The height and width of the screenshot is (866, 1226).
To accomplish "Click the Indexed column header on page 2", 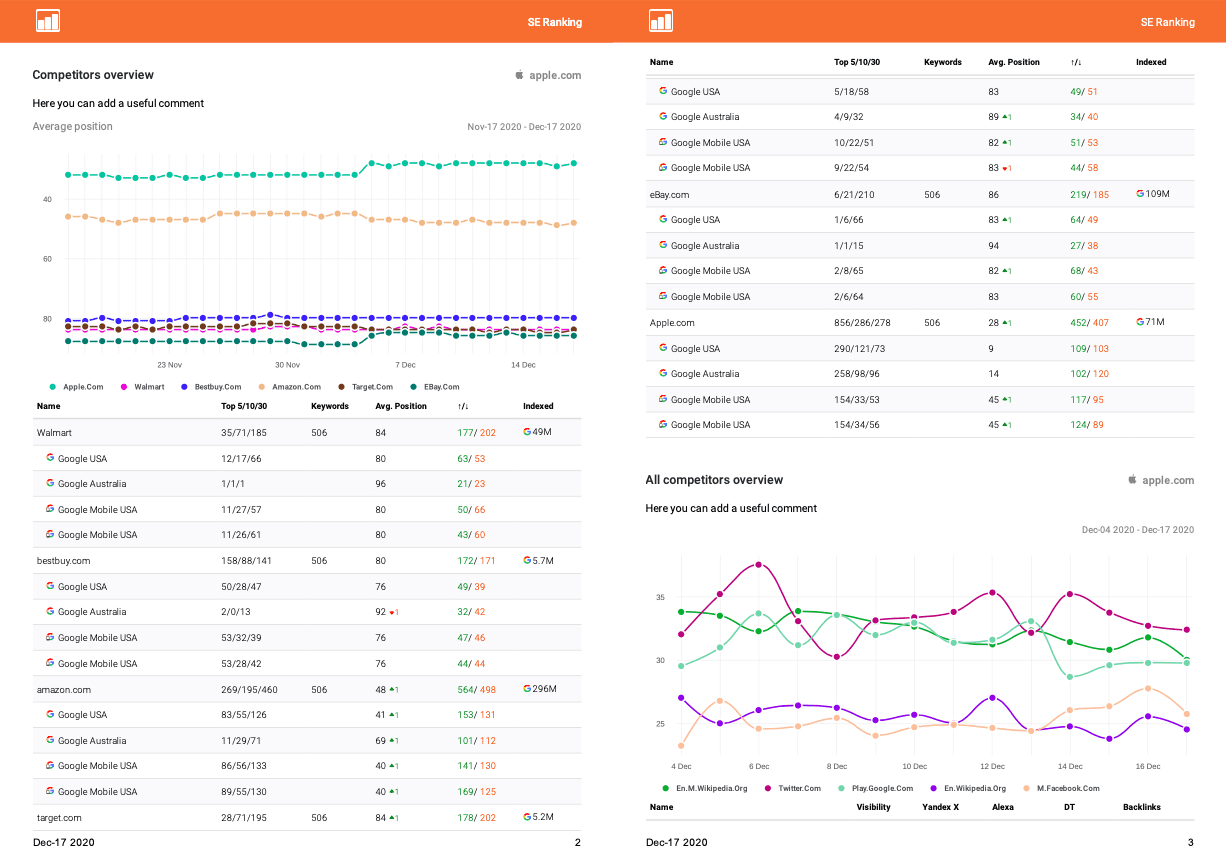I will point(538,406).
